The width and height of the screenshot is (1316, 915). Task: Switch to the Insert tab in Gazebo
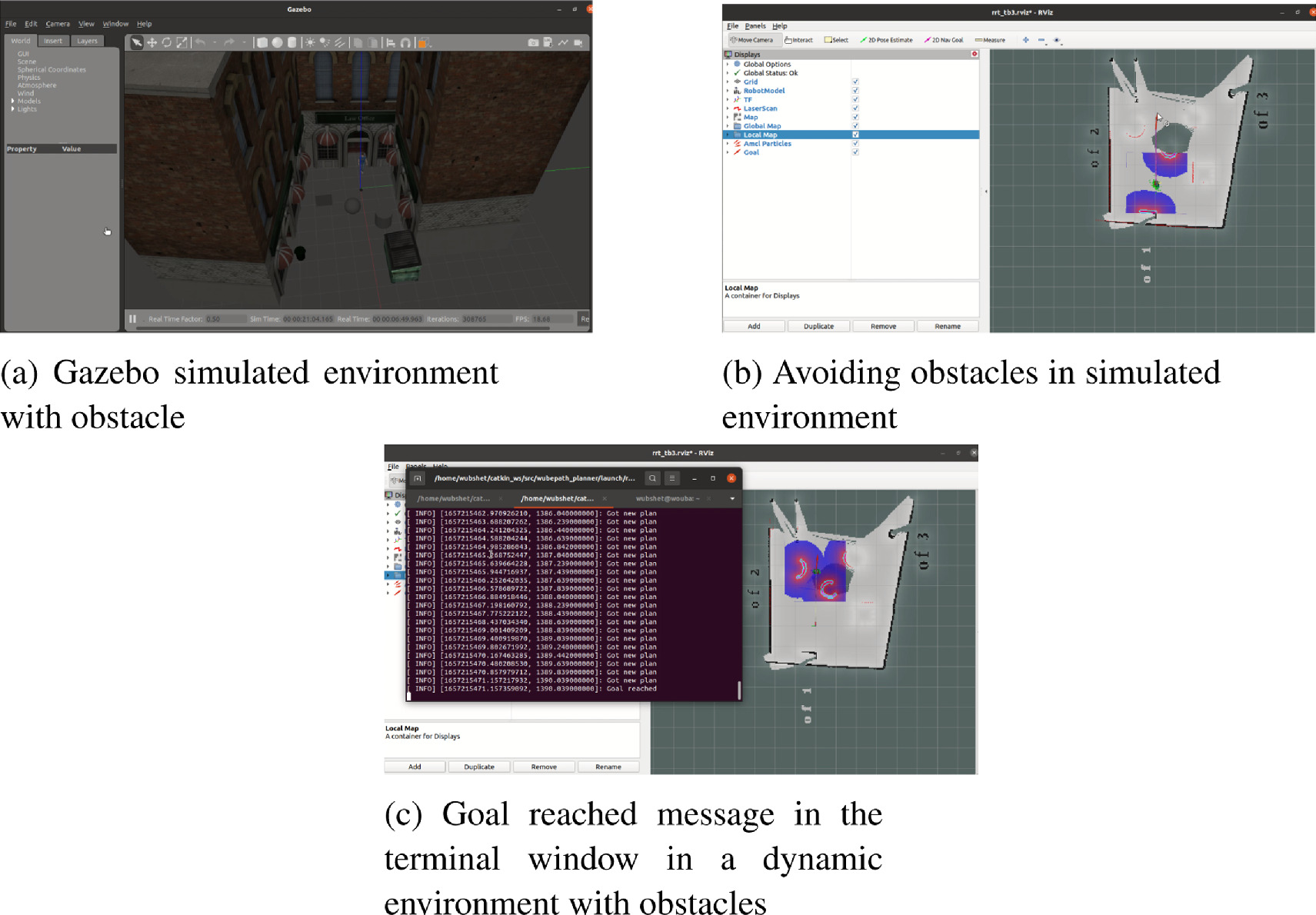53,40
